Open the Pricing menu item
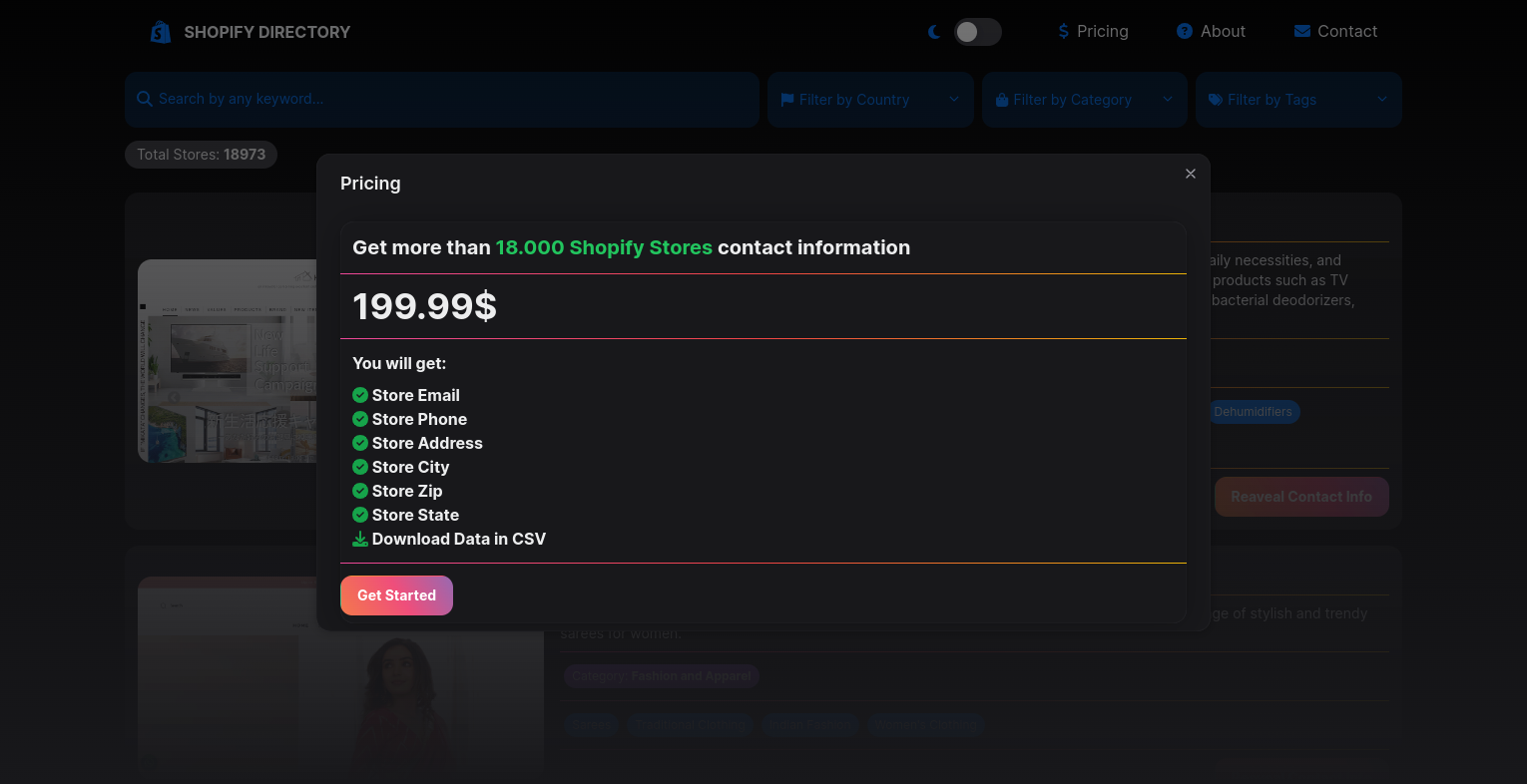 [x=1093, y=31]
